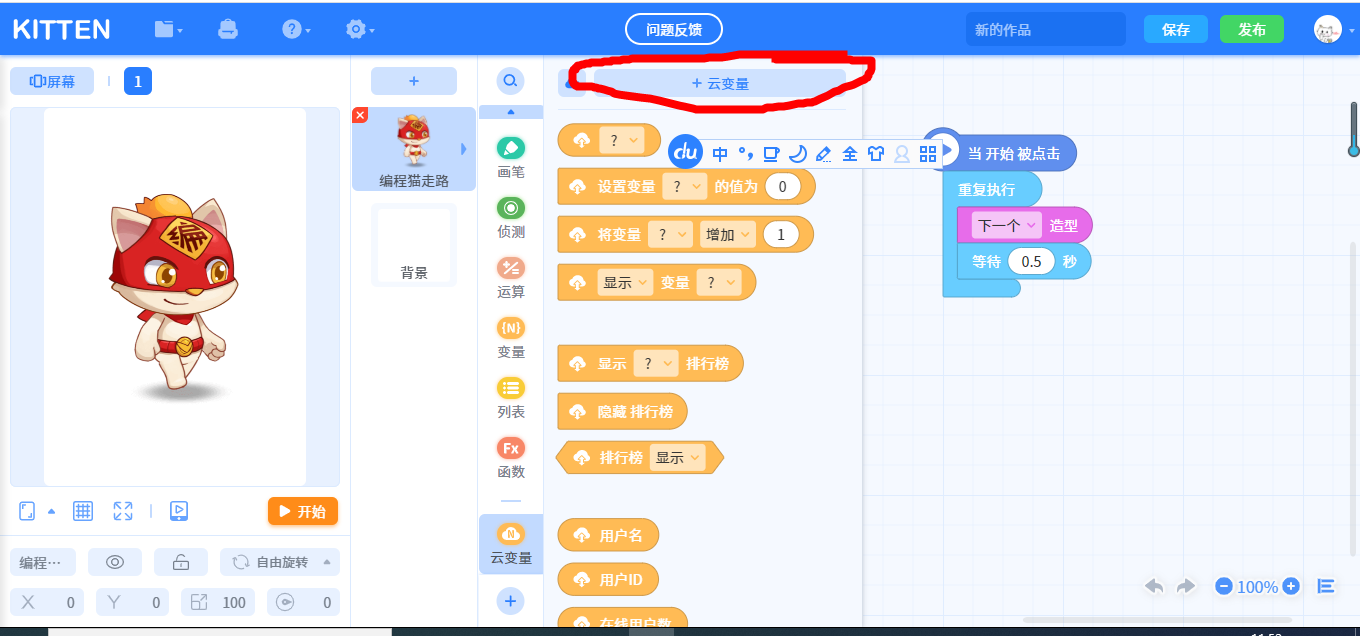The height and width of the screenshot is (636, 1360).
Task: Collapse category list with up arrow
Action: [511, 112]
